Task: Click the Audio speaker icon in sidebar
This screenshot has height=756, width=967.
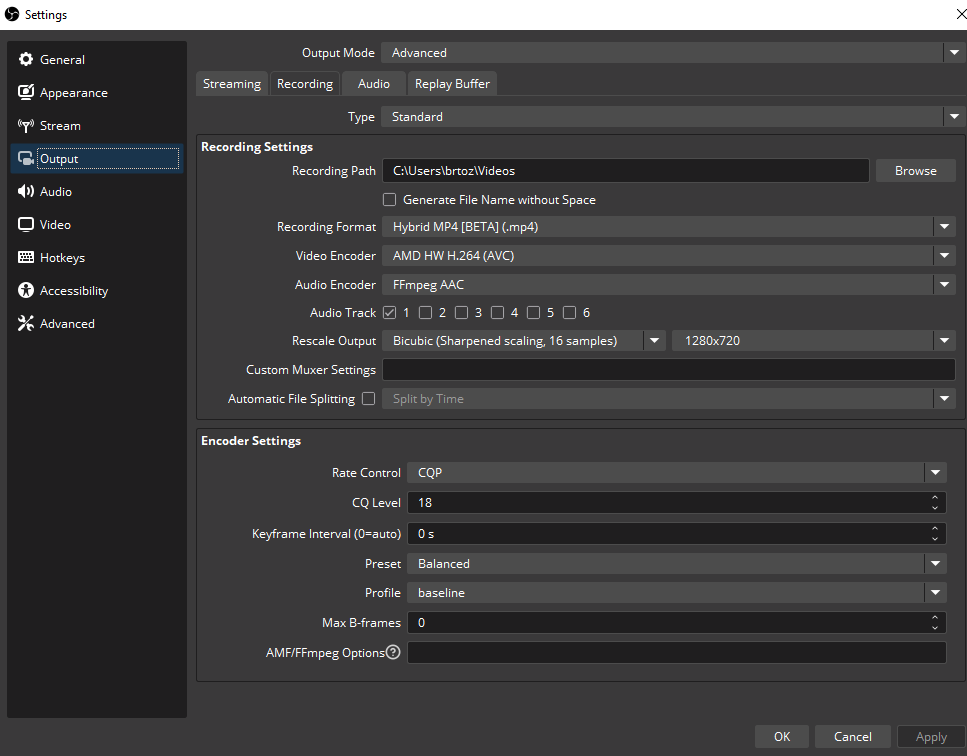Action: coord(26,192)
